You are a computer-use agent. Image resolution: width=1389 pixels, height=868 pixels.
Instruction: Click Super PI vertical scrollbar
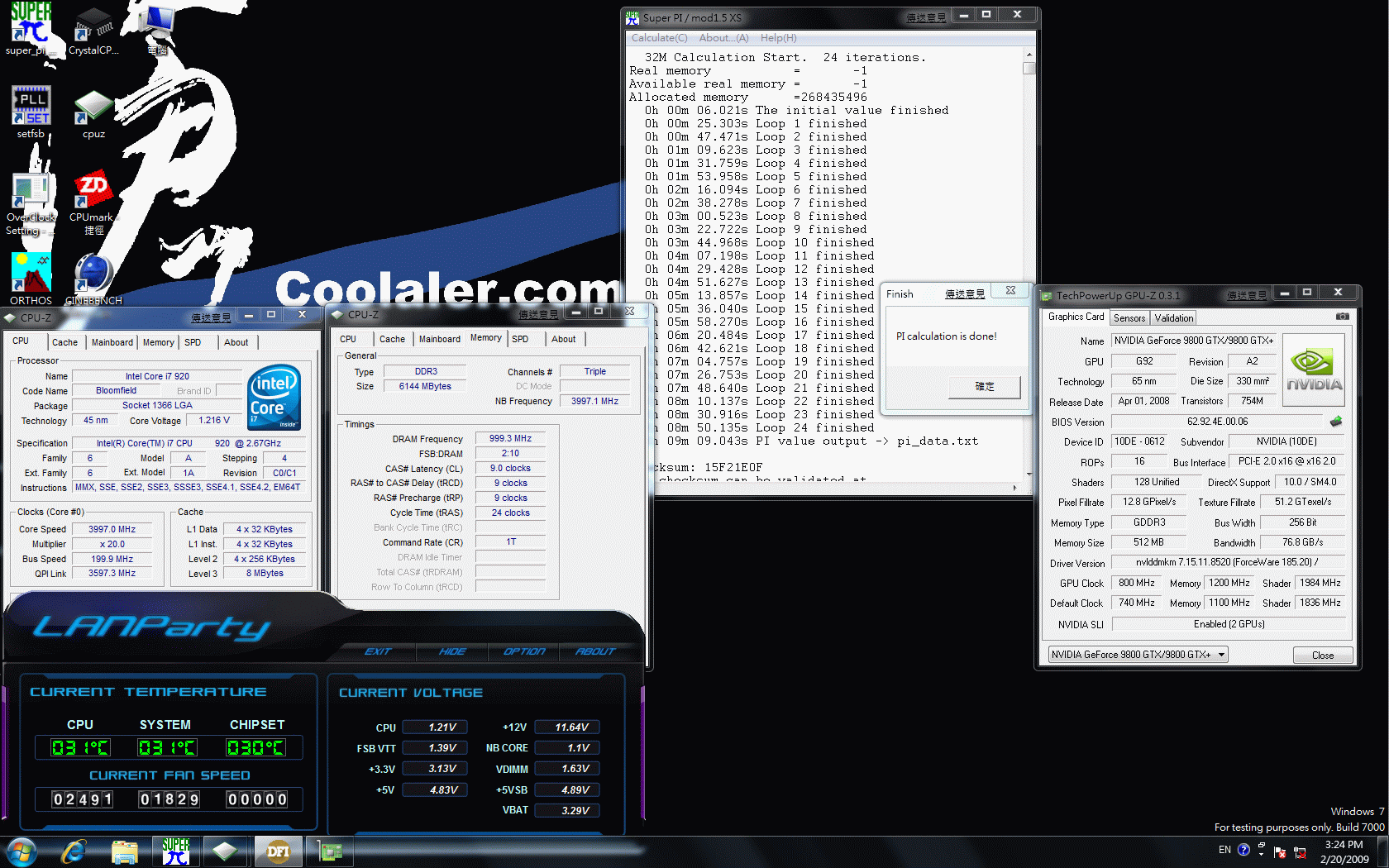(1029, 265)
